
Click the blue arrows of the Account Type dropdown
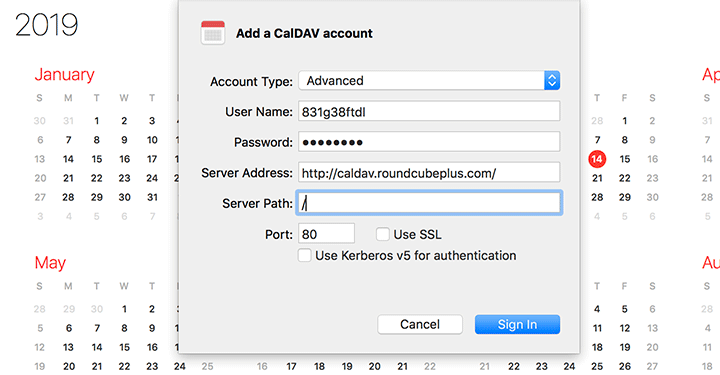click(x=552, y=81)
